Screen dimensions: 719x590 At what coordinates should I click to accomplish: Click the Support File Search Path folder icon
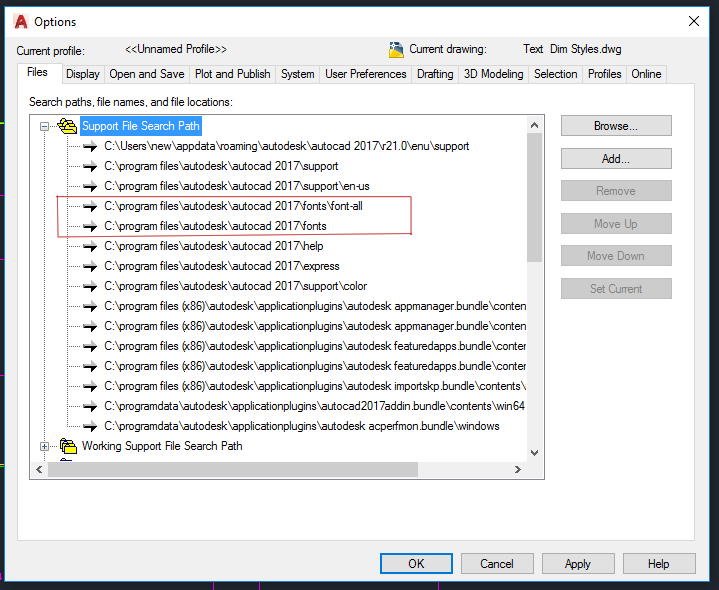click(x=67, y=126)
